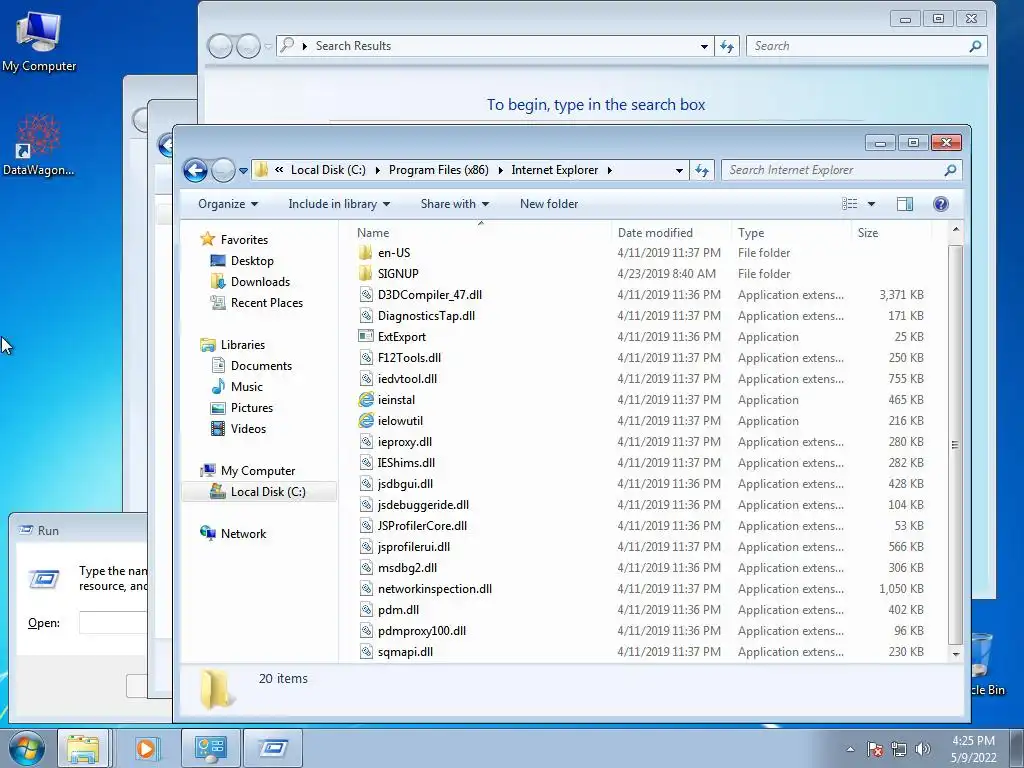Open more view options dropdown arrow
The height and width of the screenshot is (768, 1024).
871,204
